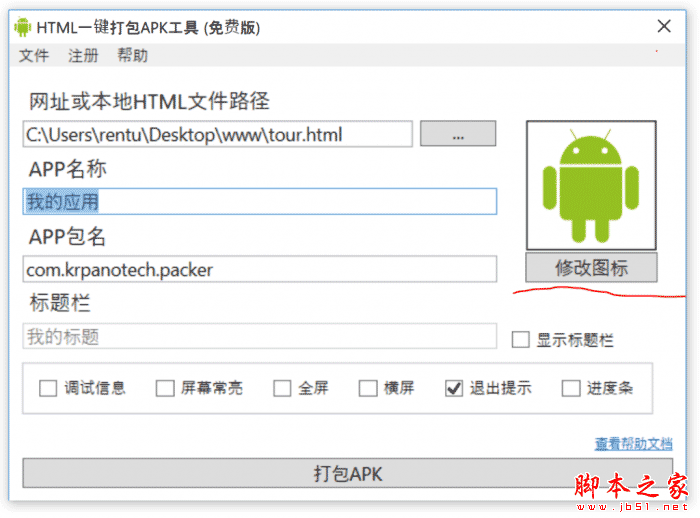Screen dimensions: 700x518
Task: Close the HTML packer window
Action: pyautogui.click(x=664, y=26)
